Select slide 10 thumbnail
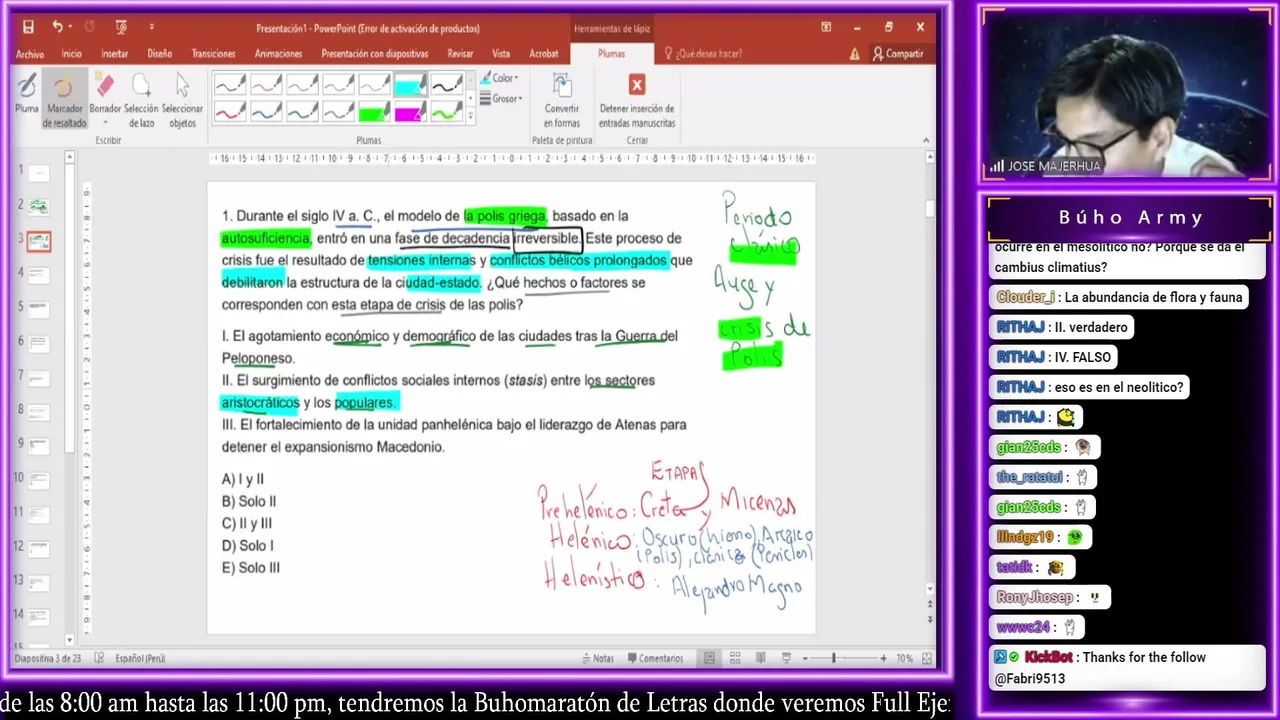1280x720 pixels. (x=39, y=480)
